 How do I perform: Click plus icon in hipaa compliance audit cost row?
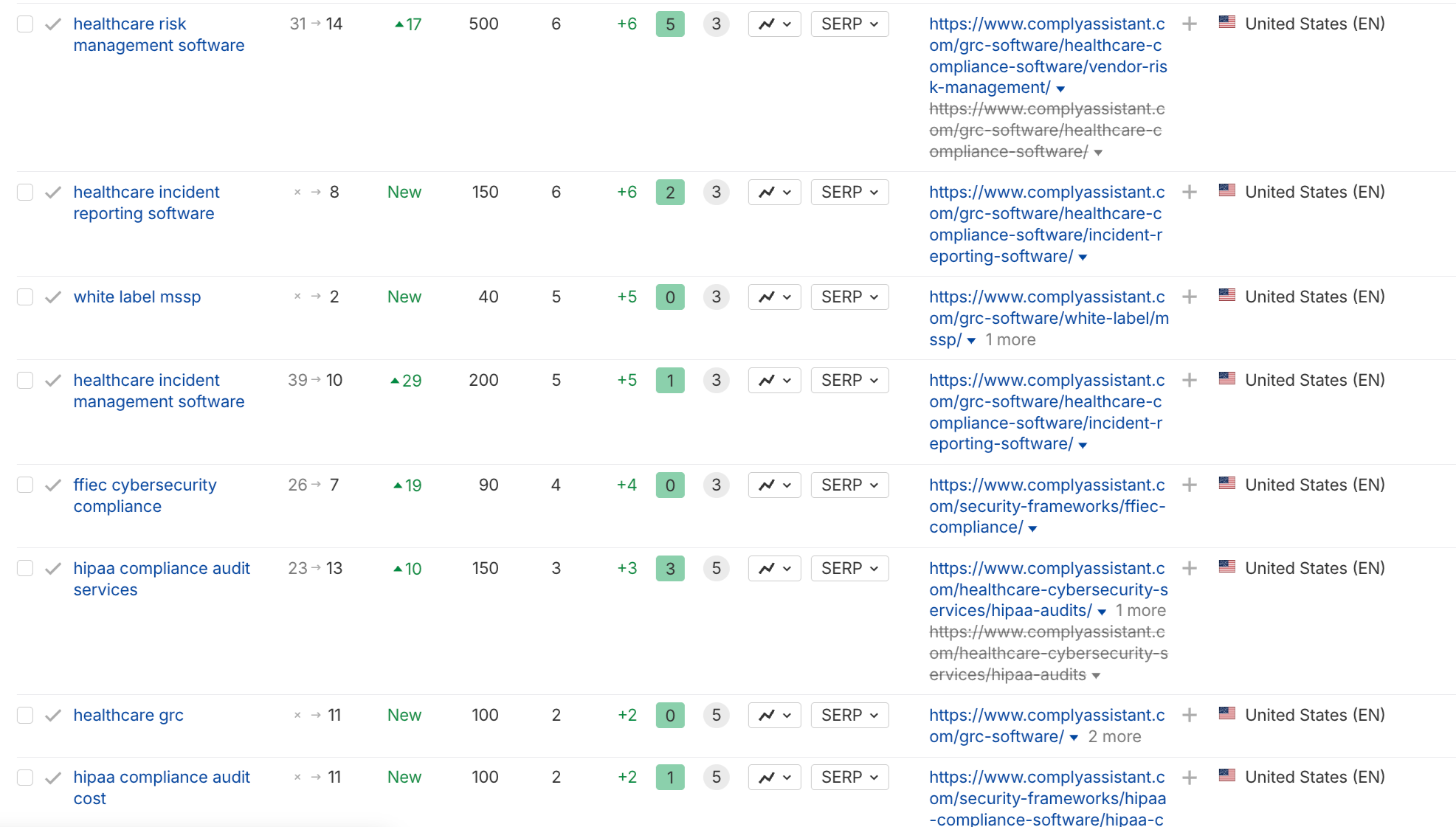[x=1190, y=778]
